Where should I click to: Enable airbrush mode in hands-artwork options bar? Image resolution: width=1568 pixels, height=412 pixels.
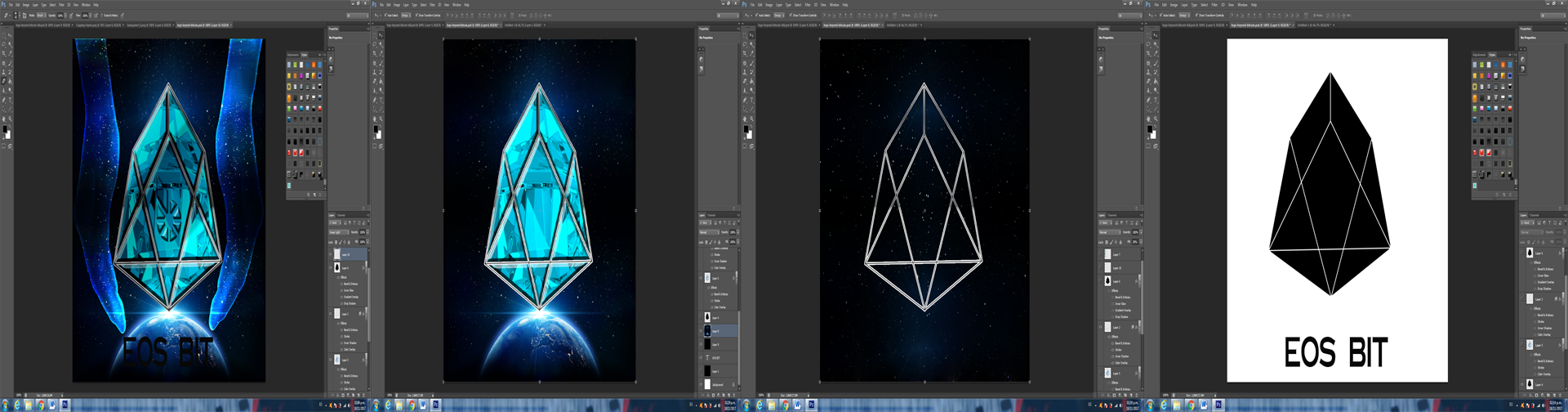tap(96, 16)
